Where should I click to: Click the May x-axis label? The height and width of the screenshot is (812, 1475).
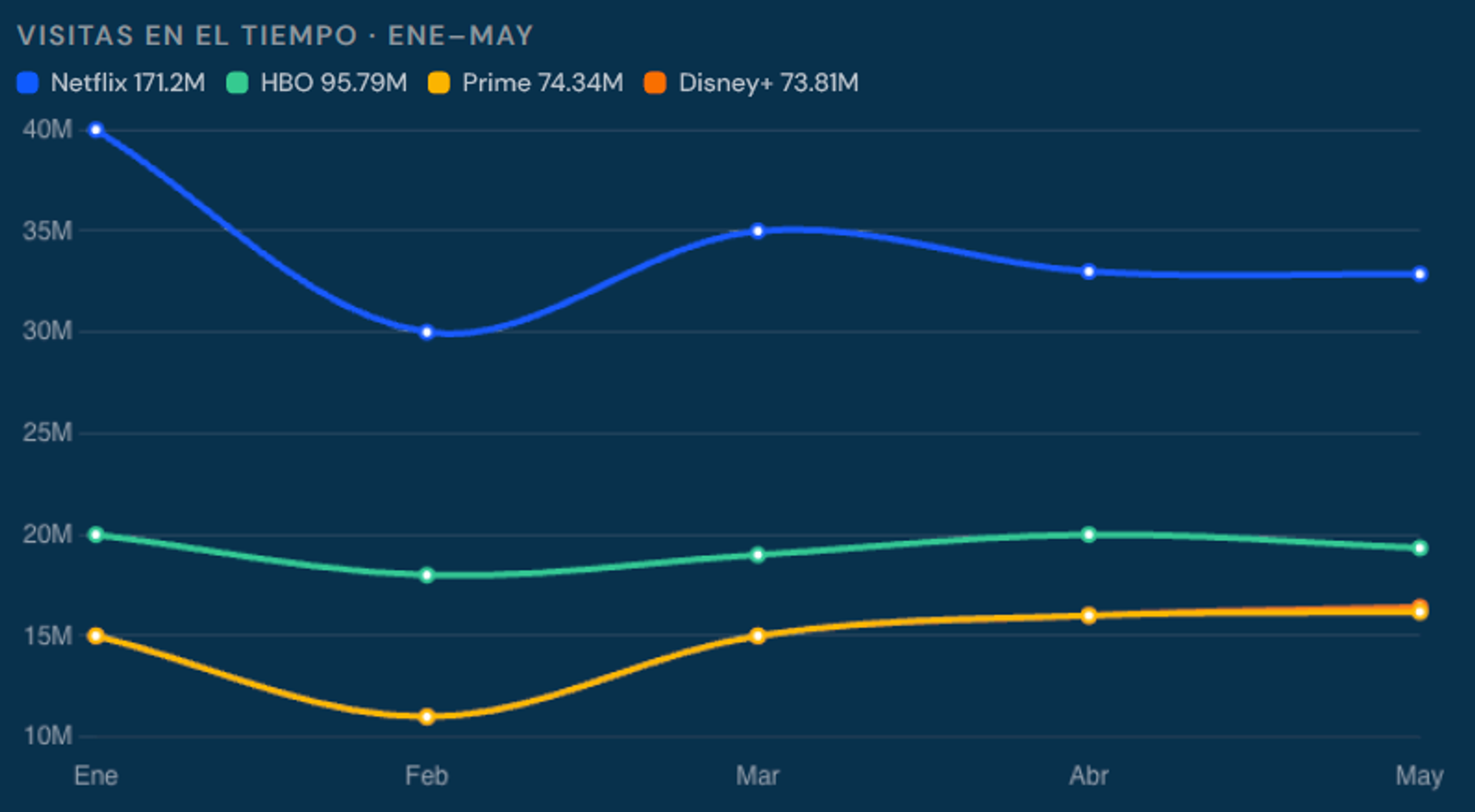1420,776
